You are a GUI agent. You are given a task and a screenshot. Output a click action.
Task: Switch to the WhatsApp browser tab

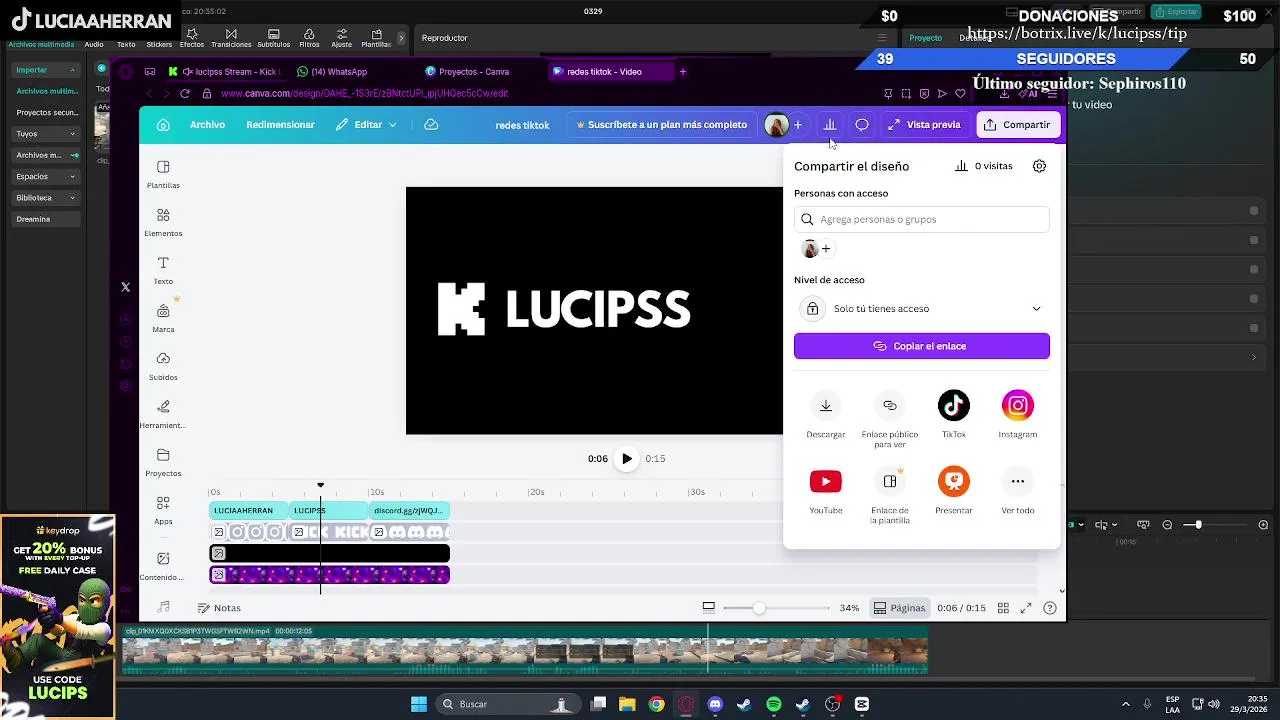pyautogui.click(x=339, y=72)
